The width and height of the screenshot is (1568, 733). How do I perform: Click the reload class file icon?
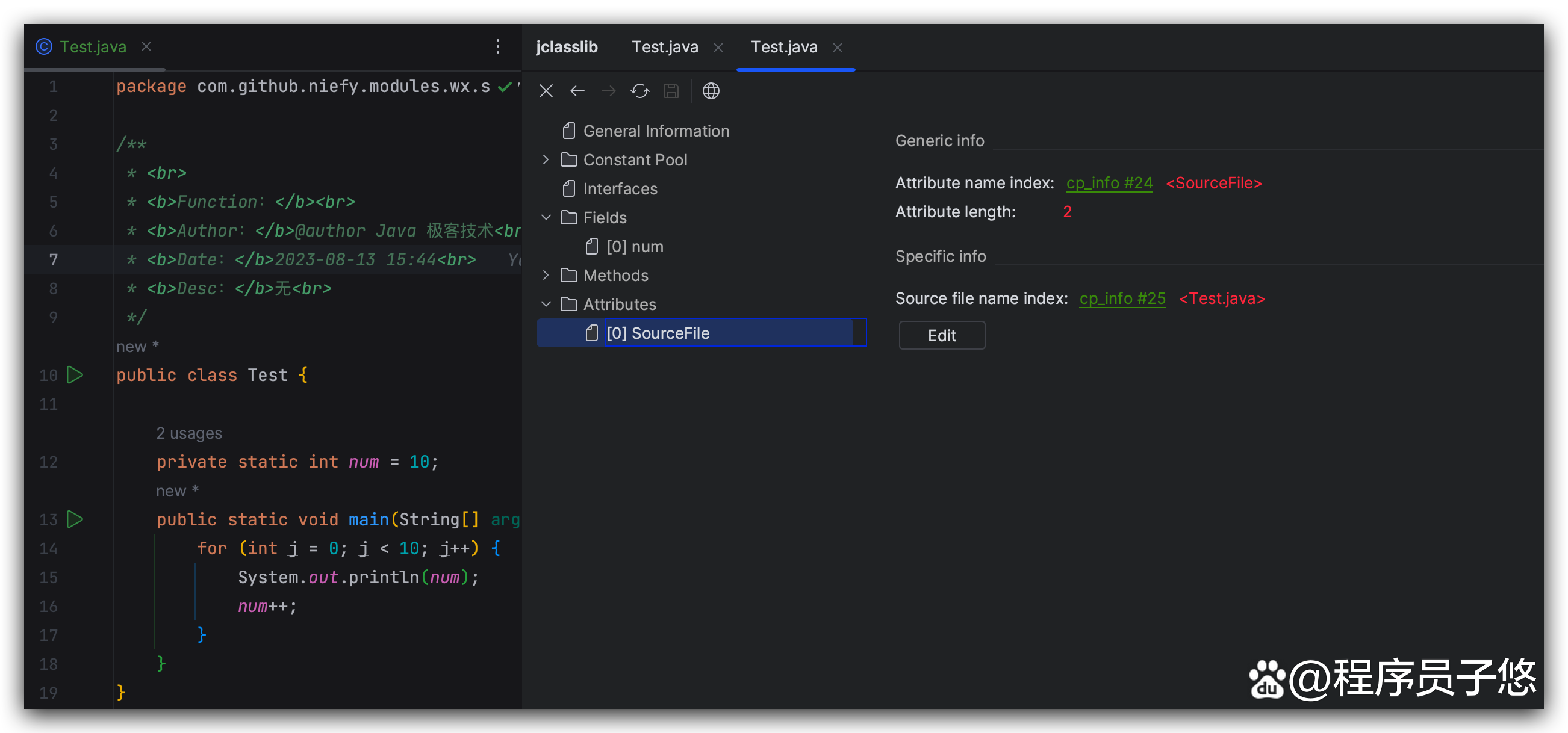point(639,91)
